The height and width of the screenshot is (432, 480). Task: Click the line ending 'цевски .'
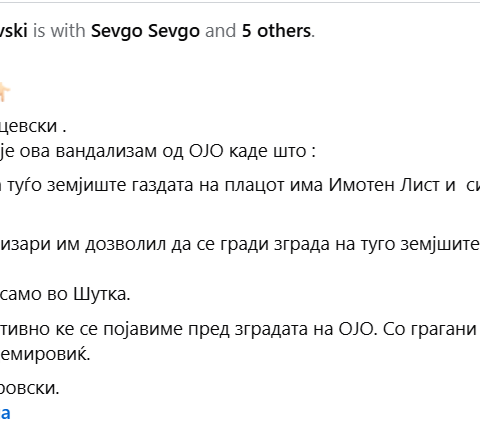tap(33, 126)
